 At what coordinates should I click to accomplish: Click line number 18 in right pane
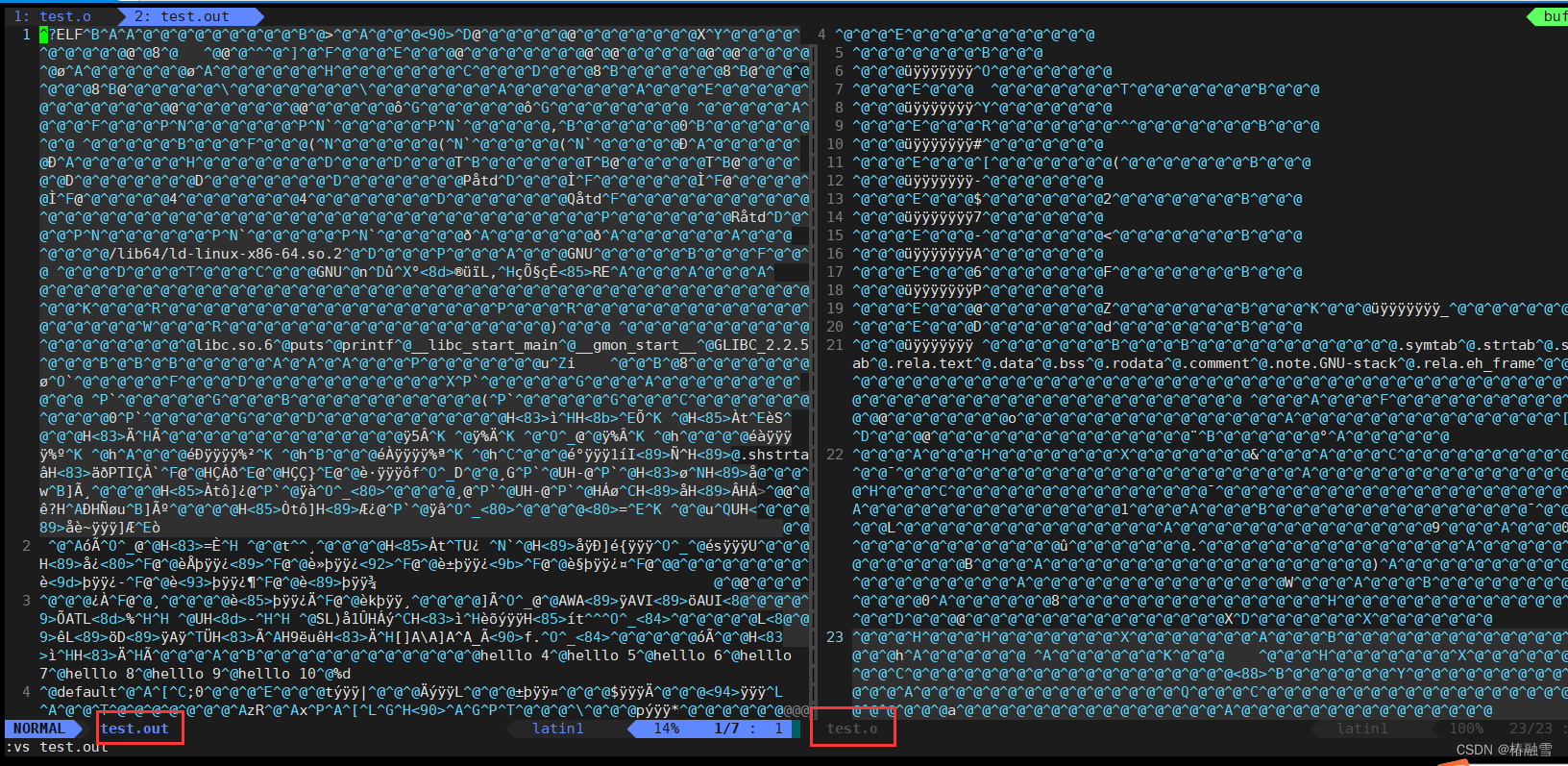tap(835, 290)
